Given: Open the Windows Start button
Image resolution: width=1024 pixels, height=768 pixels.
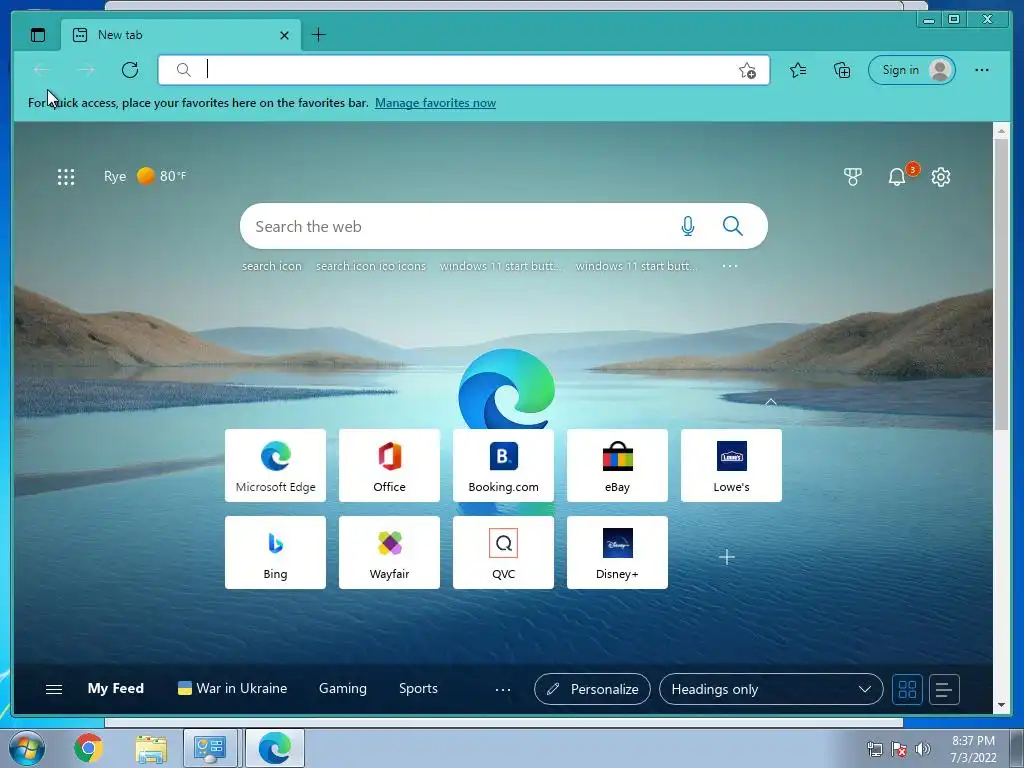Looking at the screenshot, I should pyautogui.click(x=26, y=748).
